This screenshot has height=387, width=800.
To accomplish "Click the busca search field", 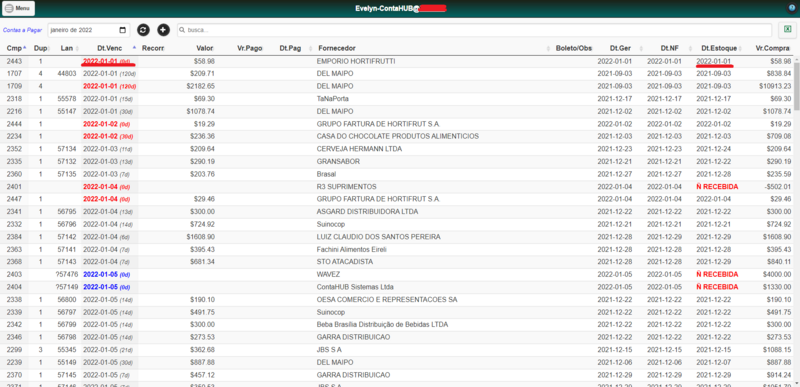I will point(474,30).
